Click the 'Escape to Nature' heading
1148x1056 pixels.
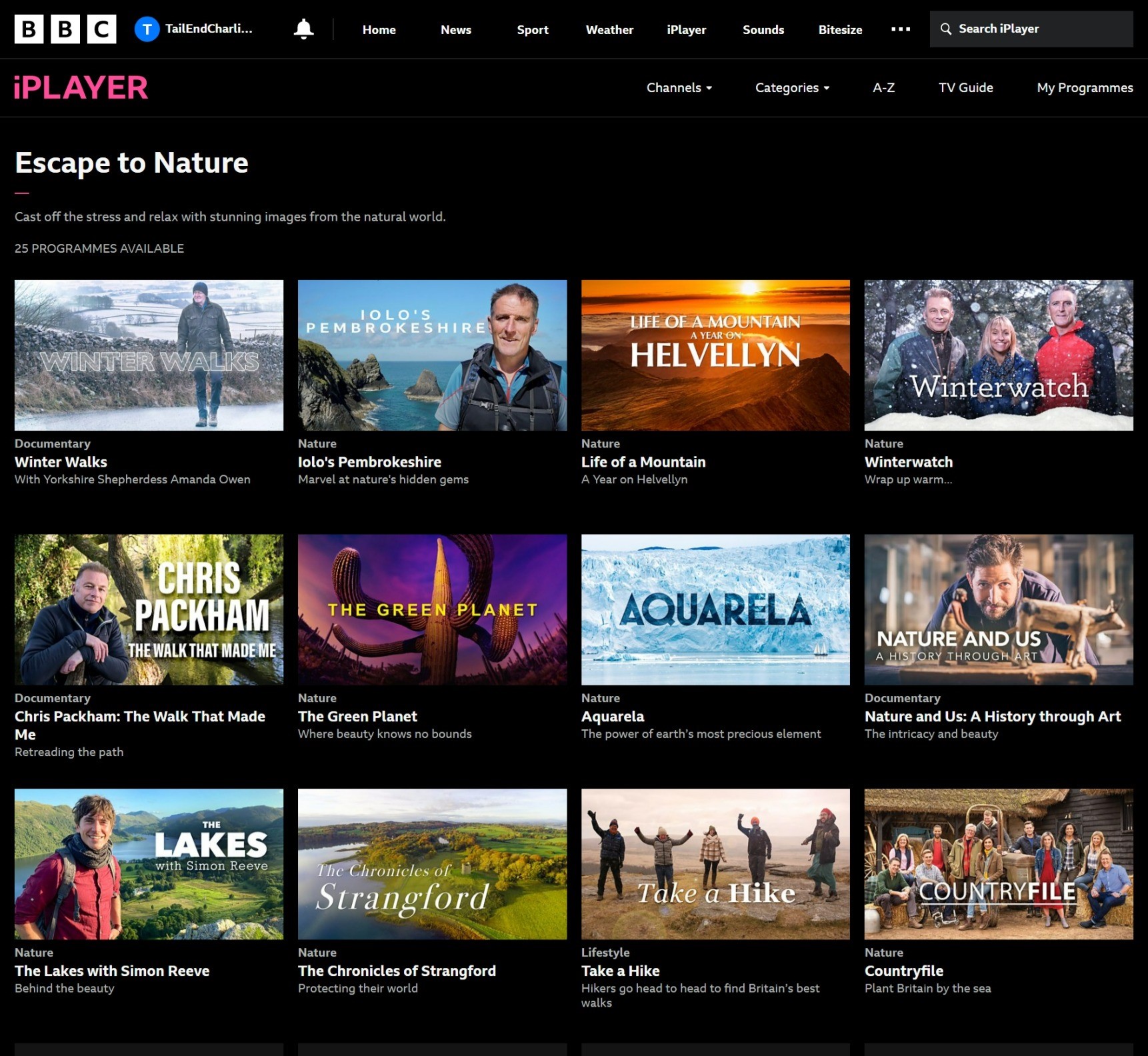tap(131, 163)
